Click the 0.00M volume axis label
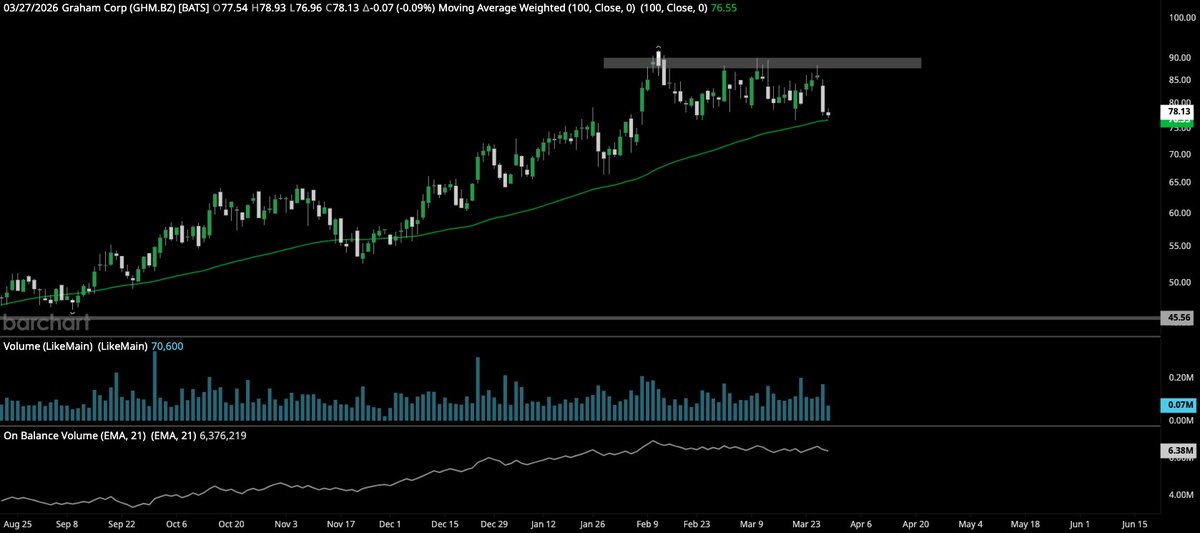The height and width of the screenshot is (533, 1200). [x=1180, y=421]
